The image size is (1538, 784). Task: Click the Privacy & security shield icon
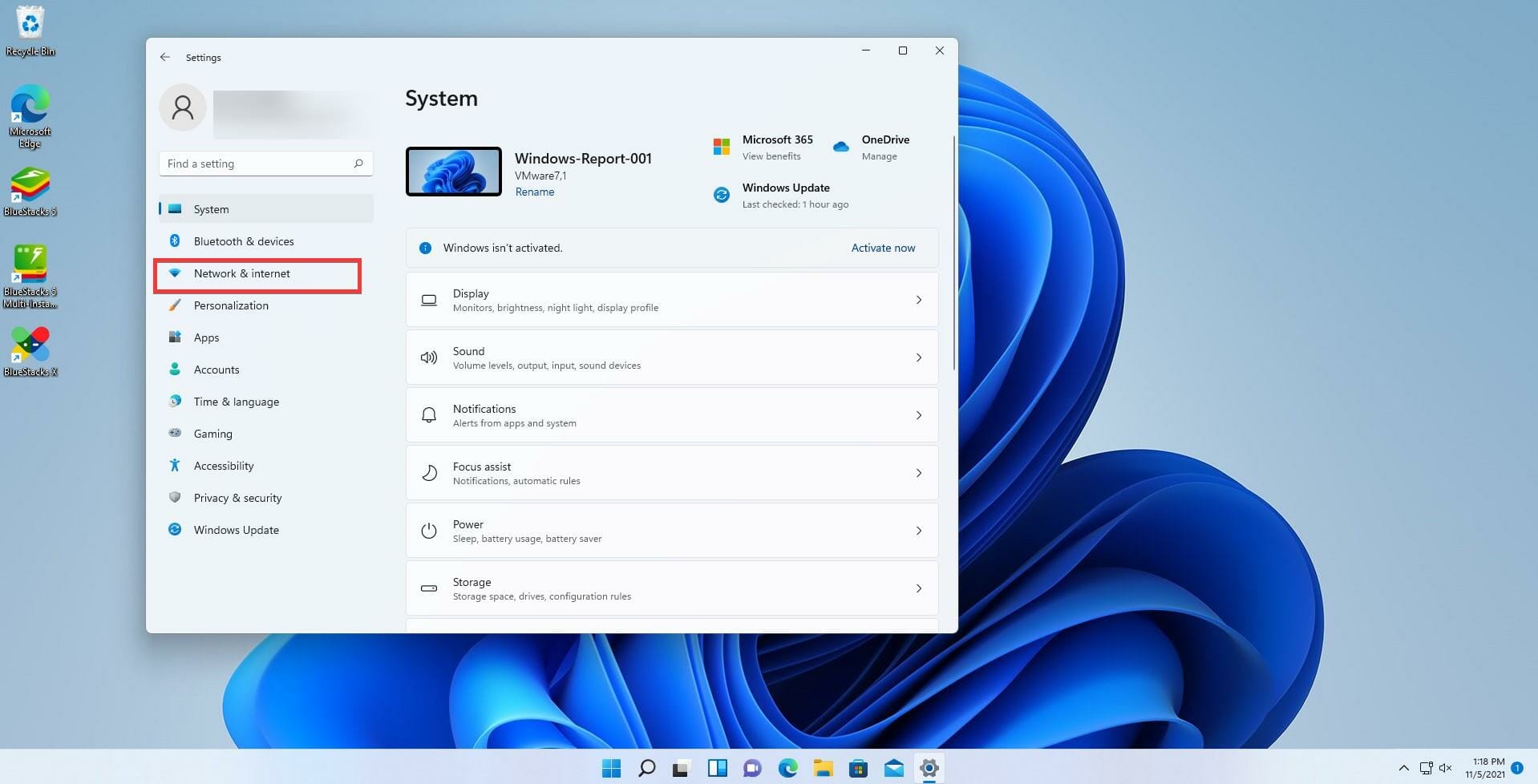(x=175, y=498)
